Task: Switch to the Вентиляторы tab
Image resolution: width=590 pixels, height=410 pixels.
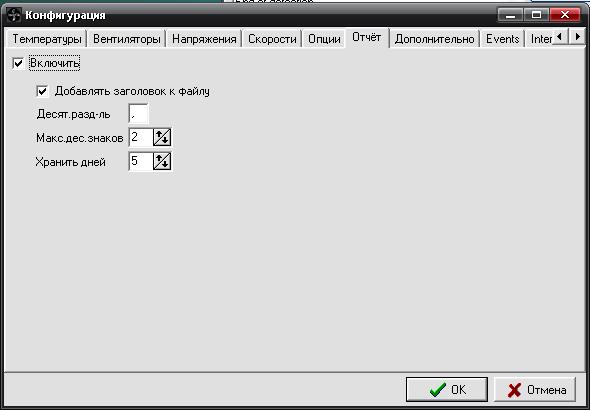Action: (x=127, y=39)
